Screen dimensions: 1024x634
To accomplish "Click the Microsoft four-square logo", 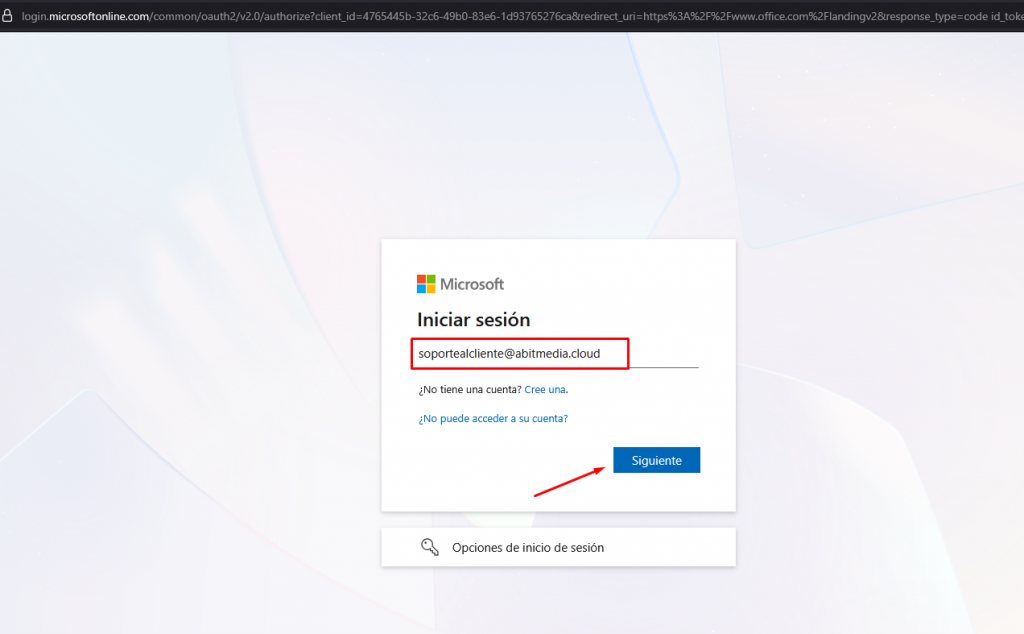I will (426, 284).
